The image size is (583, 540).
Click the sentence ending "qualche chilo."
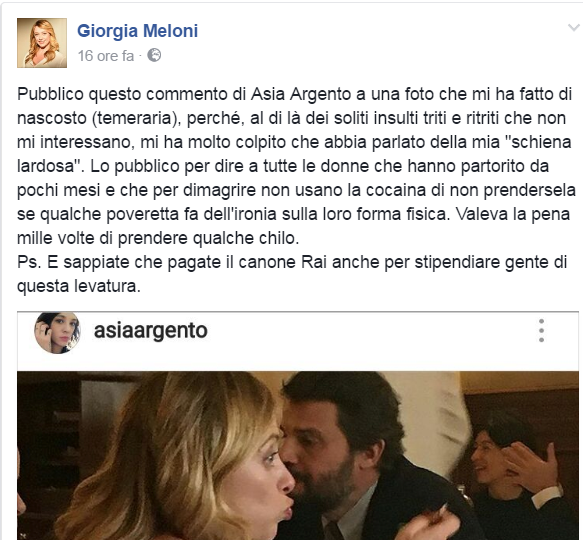pos(158,238)
